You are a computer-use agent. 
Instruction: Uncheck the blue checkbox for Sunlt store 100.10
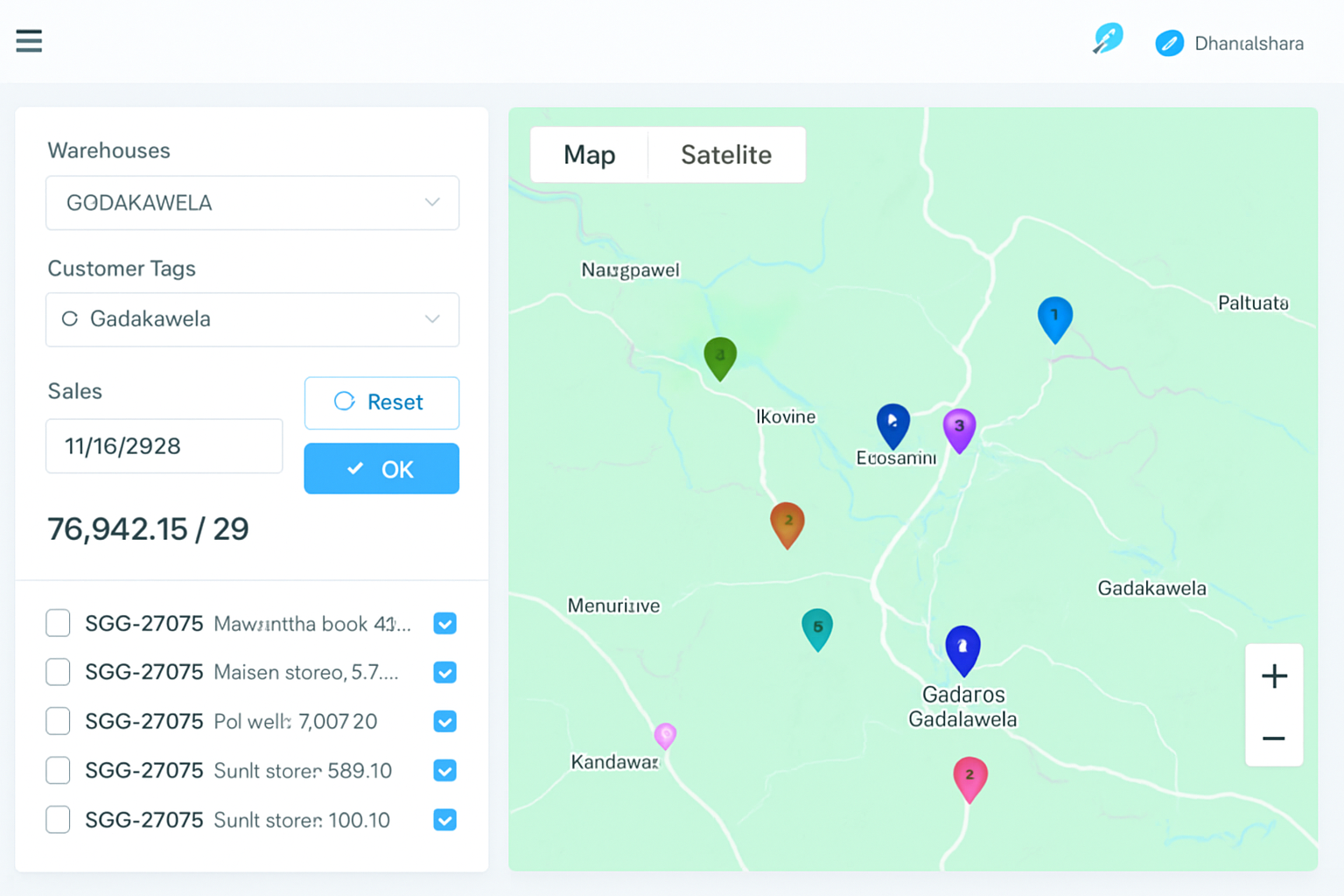(x=444, y=820)
